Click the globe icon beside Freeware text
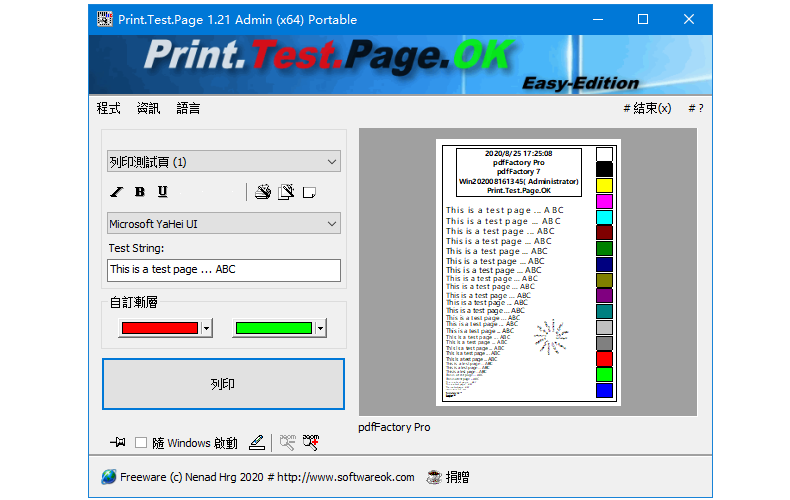This screenshot has height=500, width=790. [x=108, y=477]
